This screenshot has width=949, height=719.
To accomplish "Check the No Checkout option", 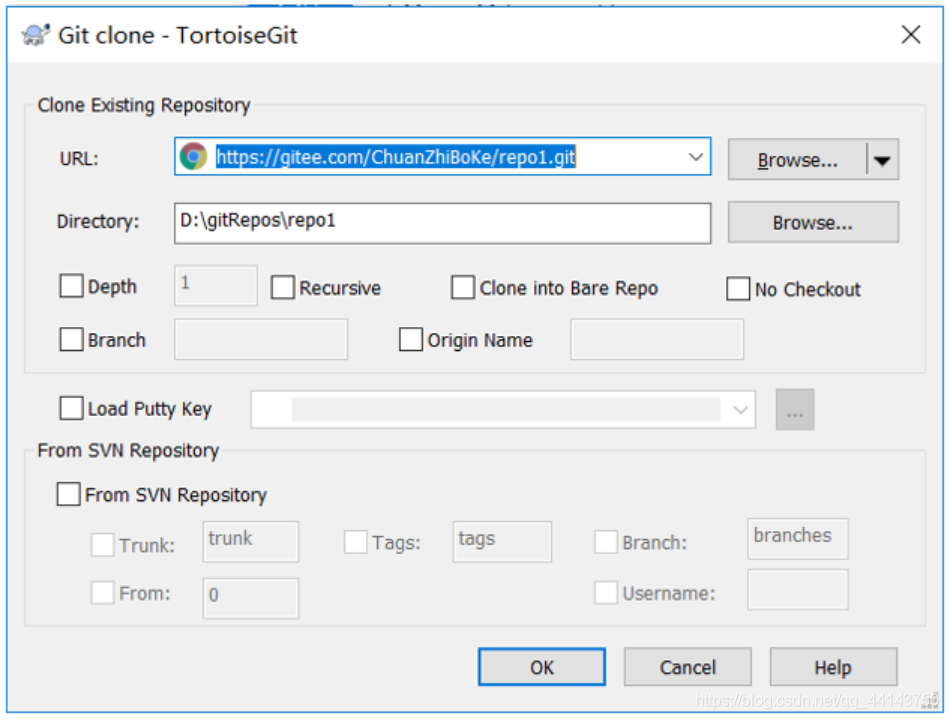I will [x=738, y=289].
